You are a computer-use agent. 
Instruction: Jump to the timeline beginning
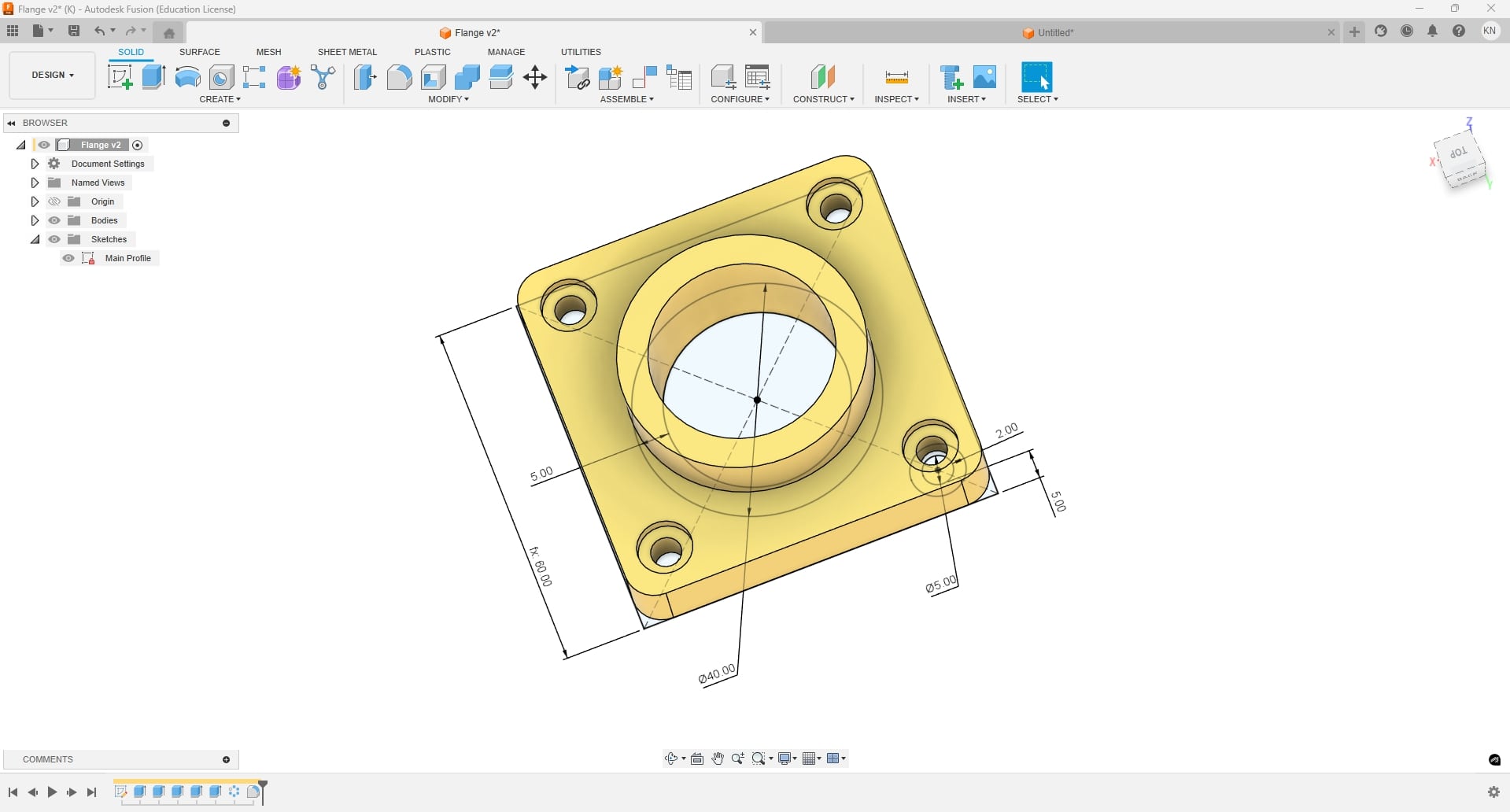click(x=13, y=792)
